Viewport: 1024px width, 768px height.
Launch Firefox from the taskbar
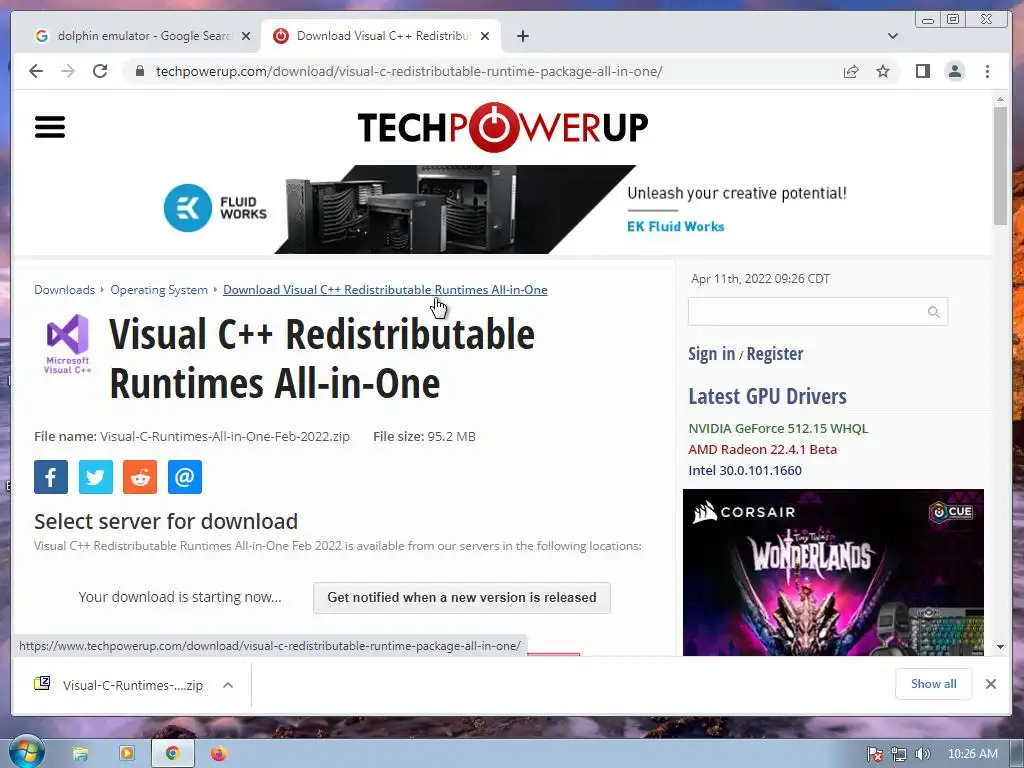pos(219,754)
